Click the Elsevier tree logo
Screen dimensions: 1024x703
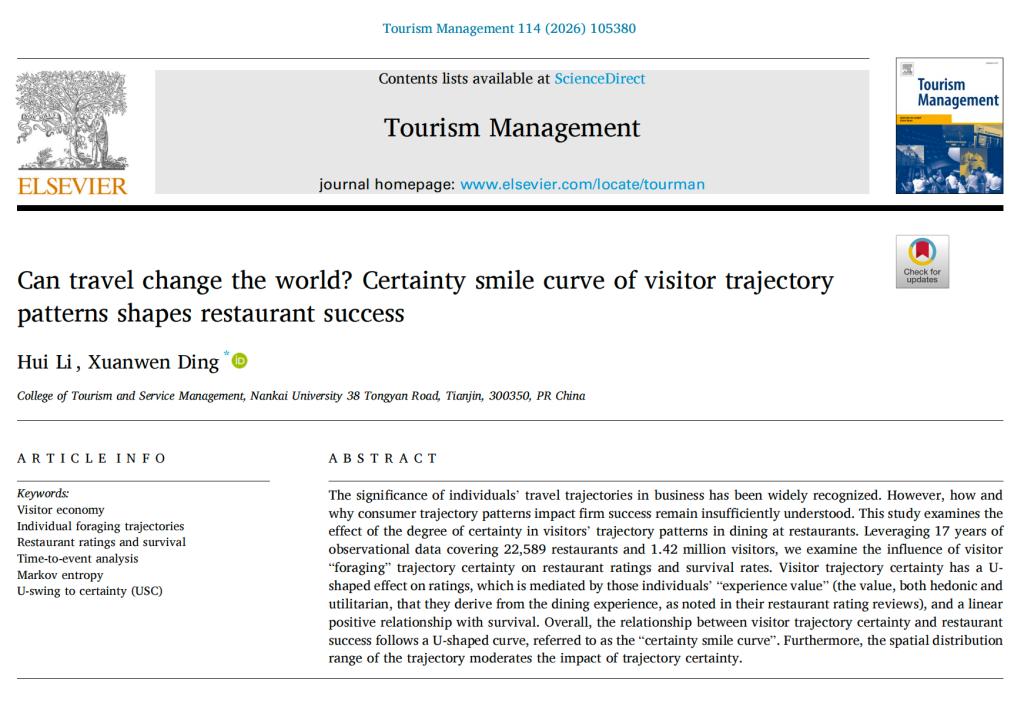72,120
